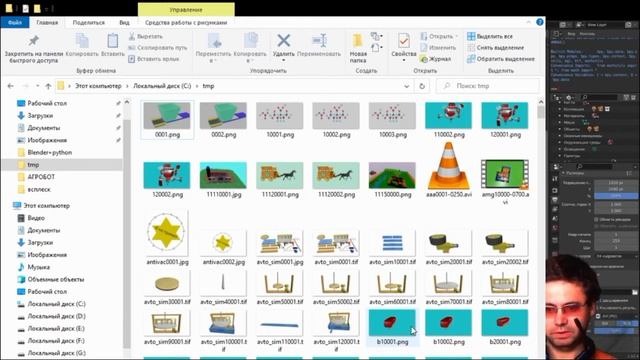Screen dimensions: 640x360
Task: Click the Paste icon in the ribbon
Action: tap(113, 41)
